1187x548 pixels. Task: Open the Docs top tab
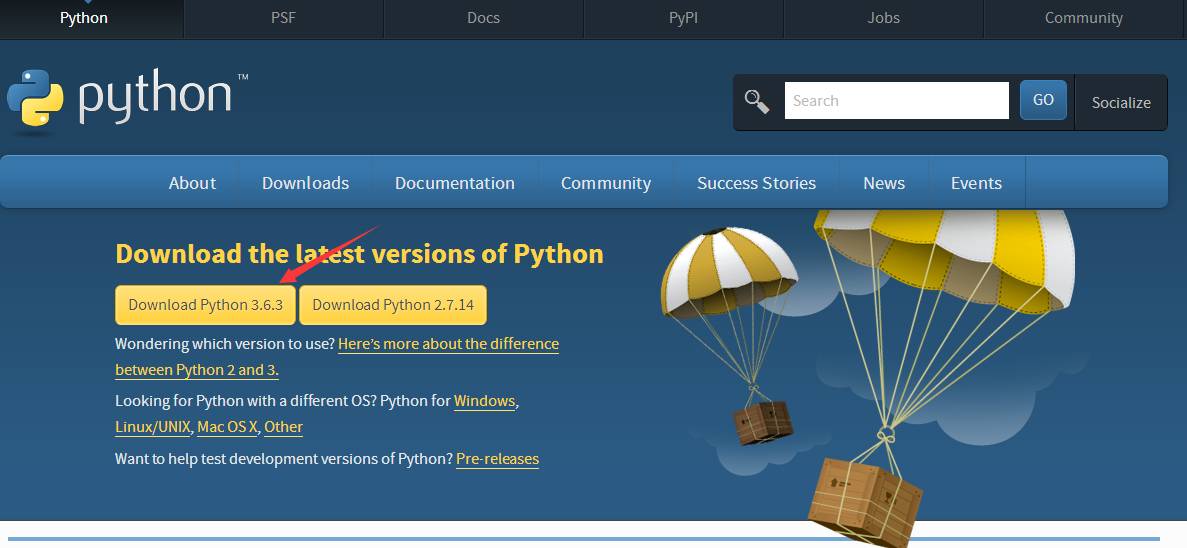click(483, 18)
